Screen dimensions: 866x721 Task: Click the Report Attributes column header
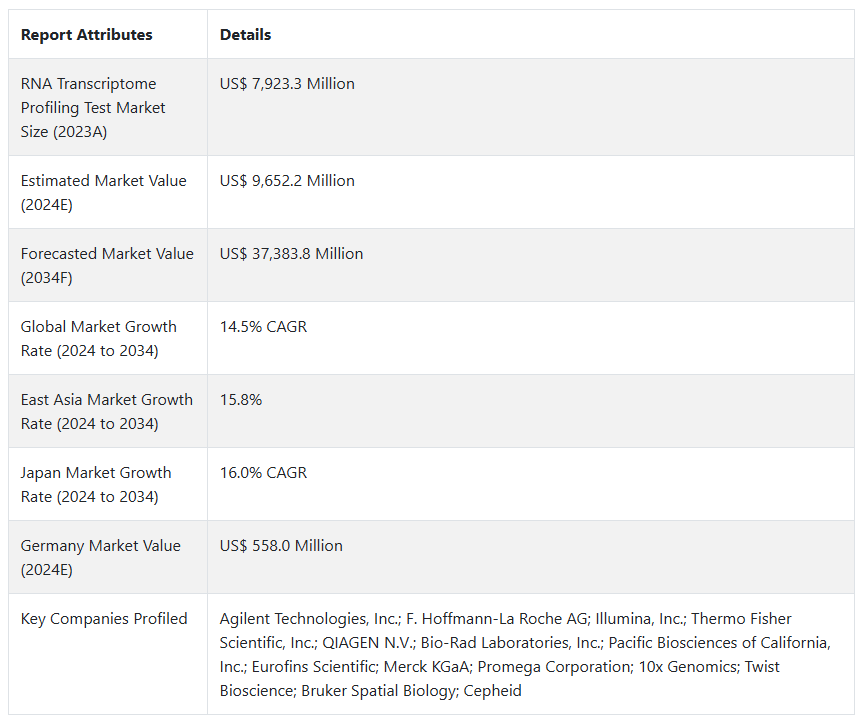coord(87,35)
